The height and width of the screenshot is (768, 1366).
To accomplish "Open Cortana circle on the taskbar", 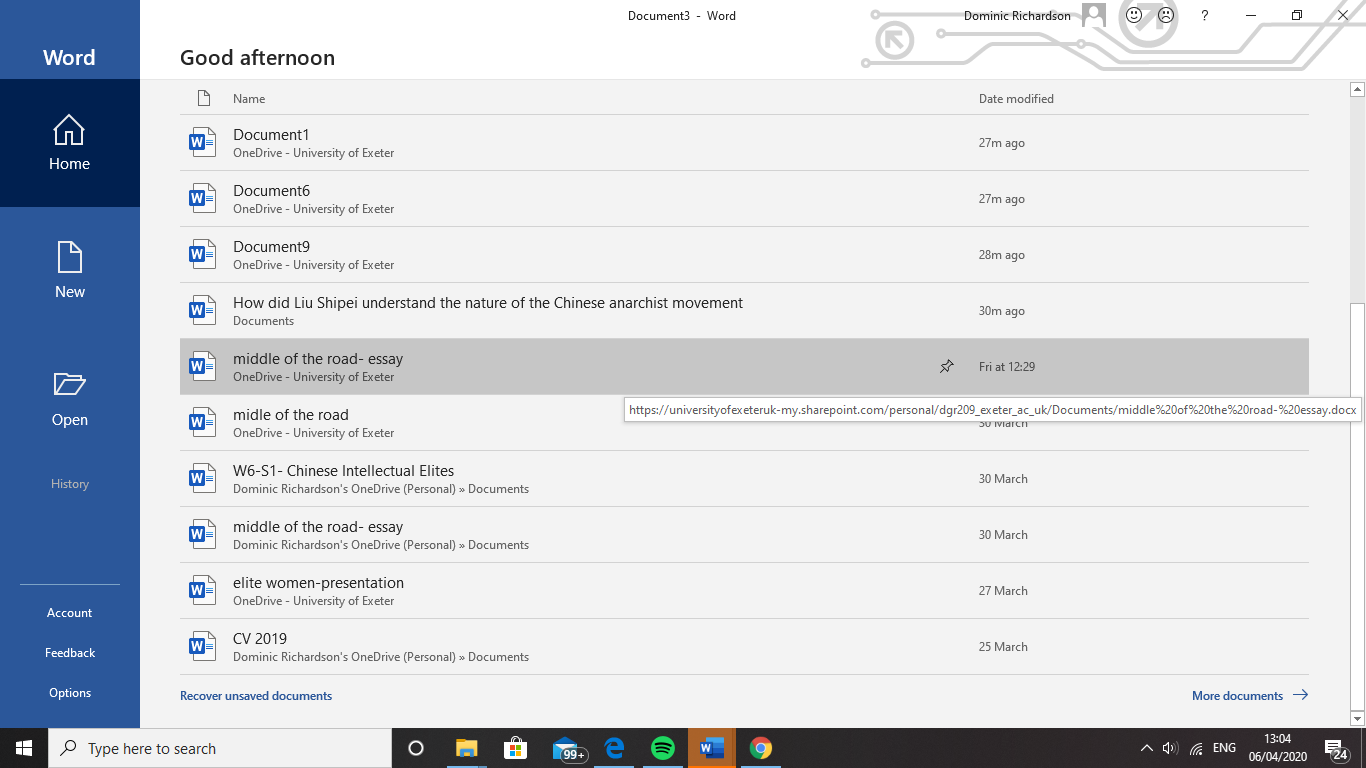I will pos(416,748).
